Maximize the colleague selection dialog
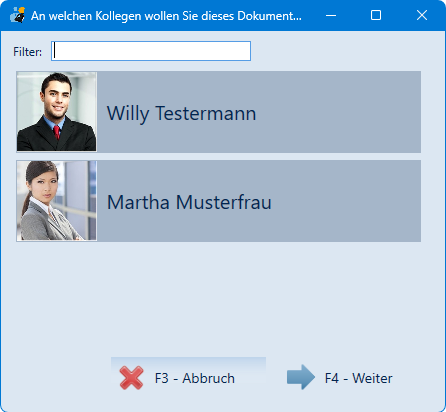 [x=376, y=15]
